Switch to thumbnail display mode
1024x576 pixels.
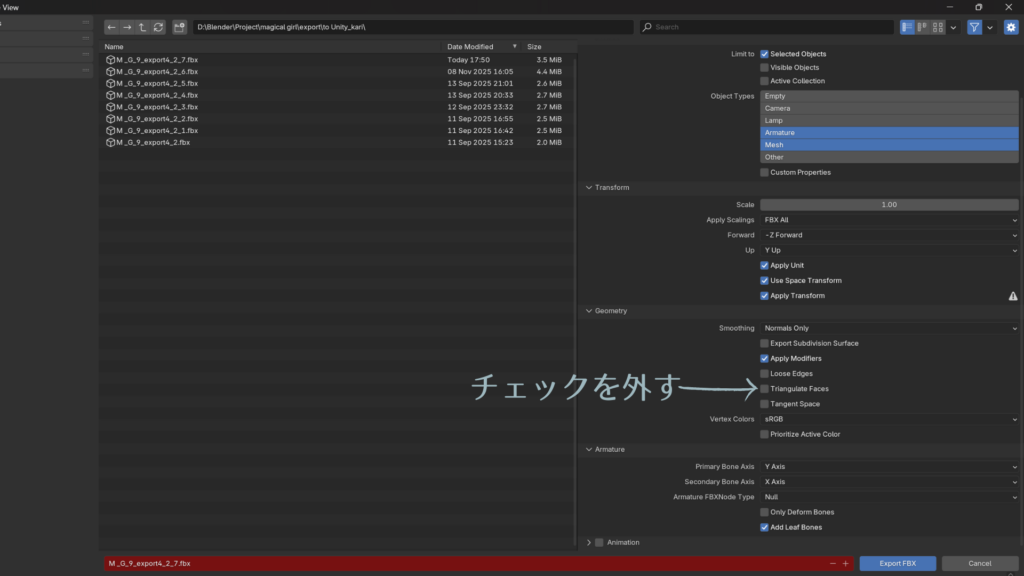pos(938,27)
